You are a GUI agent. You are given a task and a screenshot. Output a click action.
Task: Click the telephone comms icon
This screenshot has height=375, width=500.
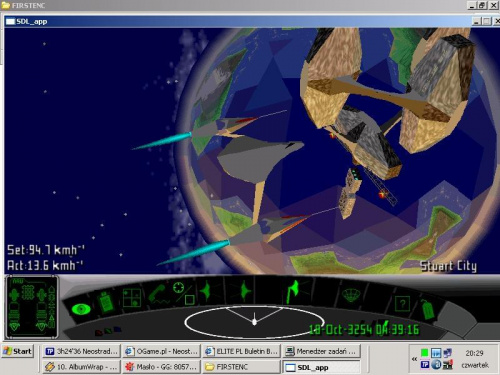[x=157, y=294]
